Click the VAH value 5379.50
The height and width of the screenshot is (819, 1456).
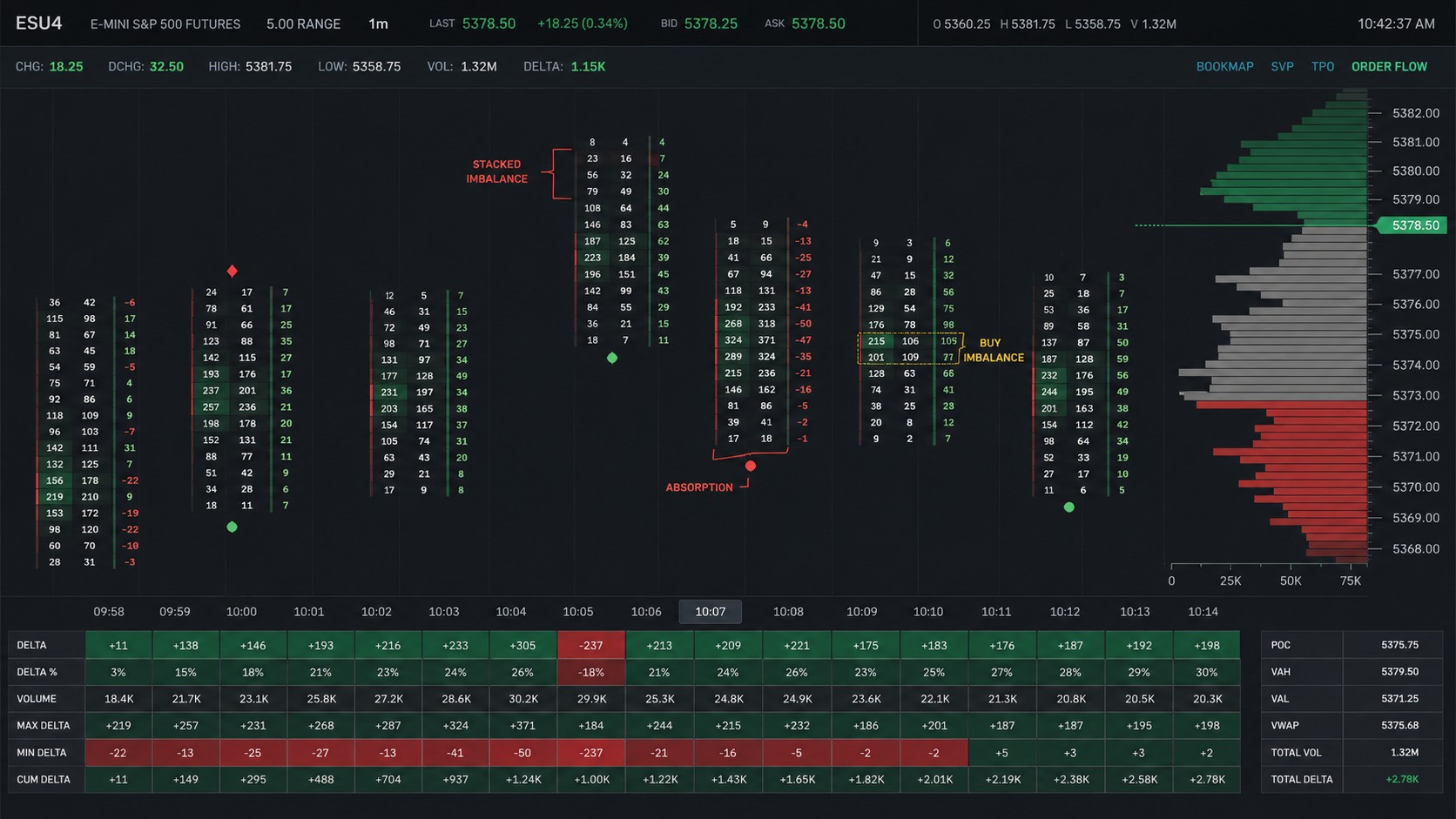(1399, 672)
